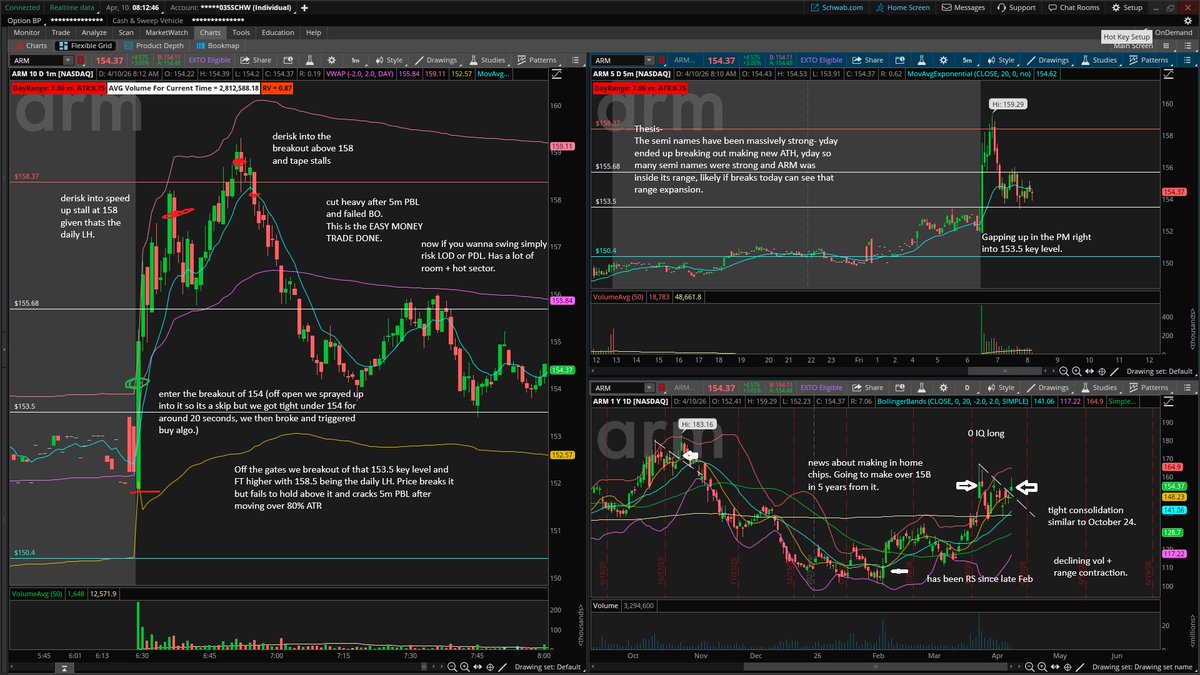Screen dimensions: 1200x675
Task: Click the Option BP label
Action: (24, 21)
